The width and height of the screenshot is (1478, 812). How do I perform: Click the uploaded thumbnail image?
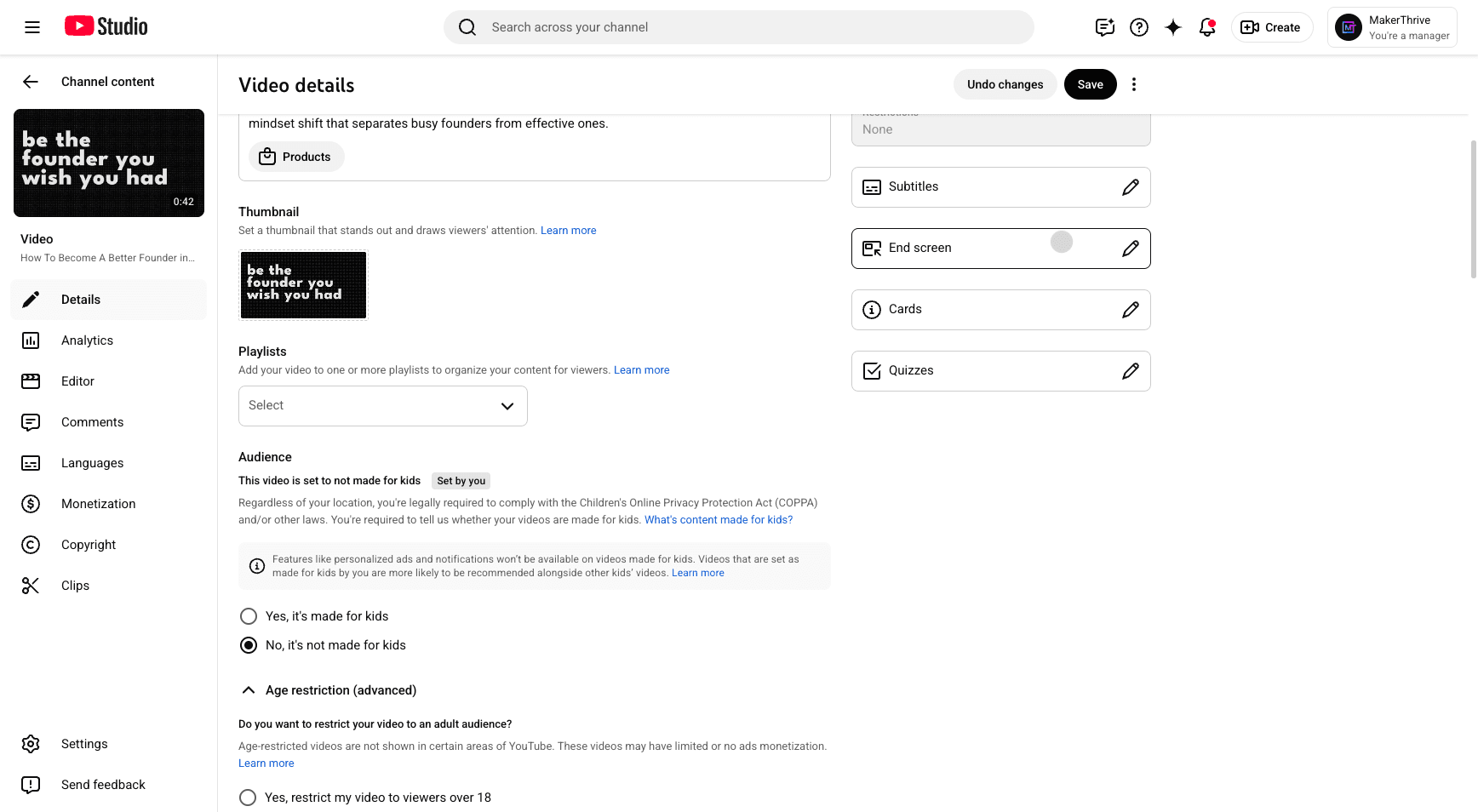pyautogui.click(x=303, y=285)
